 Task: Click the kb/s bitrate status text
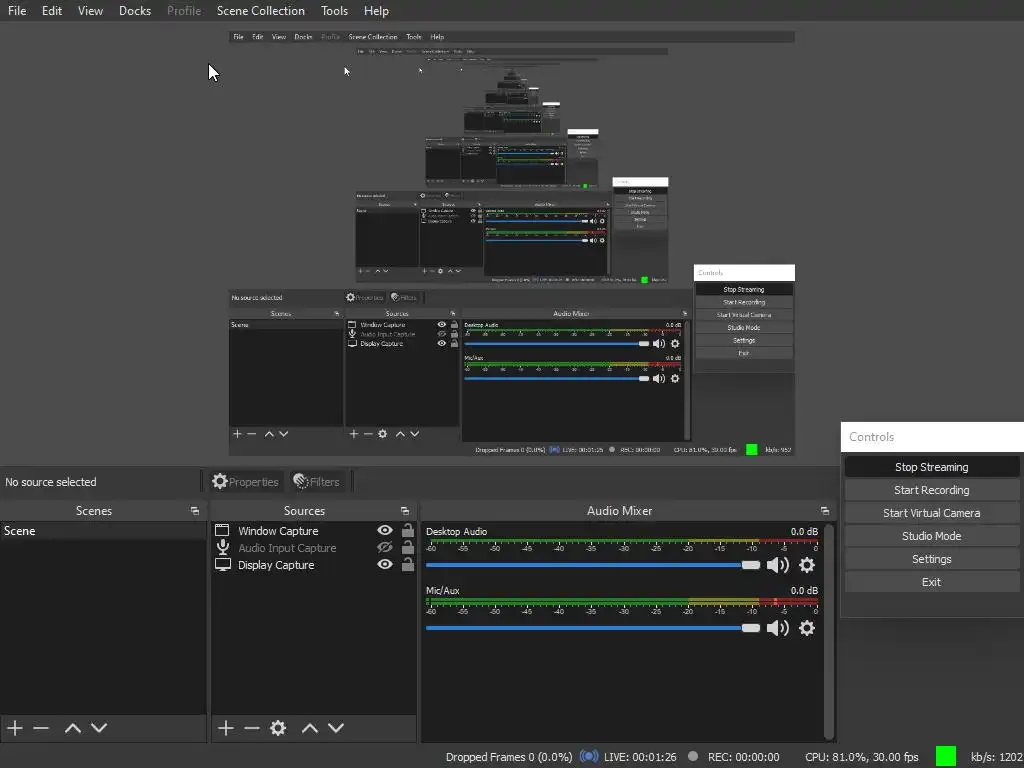point(997,756)
